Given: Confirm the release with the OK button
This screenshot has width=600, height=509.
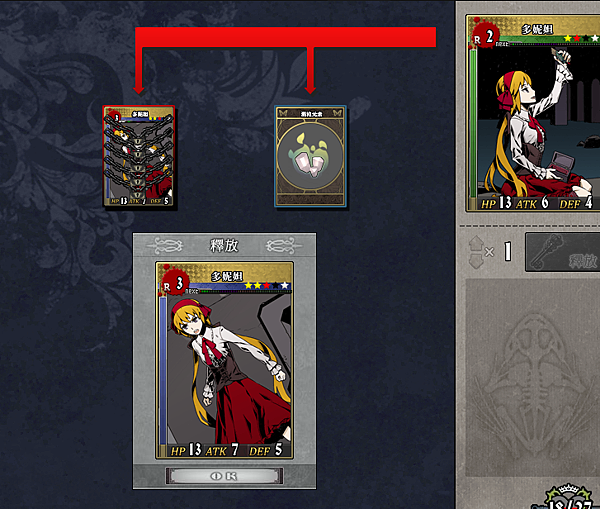Looking at the screenshot, I should pyautogui.click(x=224, y=476).
